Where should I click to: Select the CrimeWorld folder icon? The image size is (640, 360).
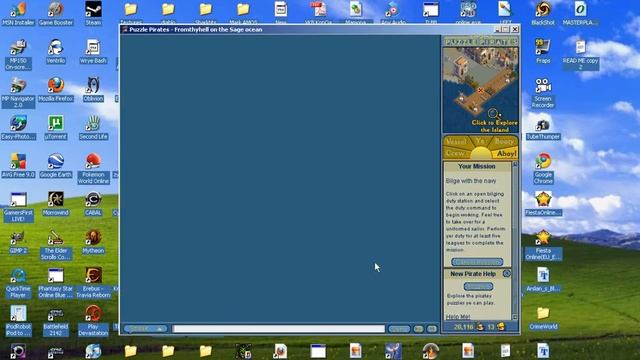[543, 317]
